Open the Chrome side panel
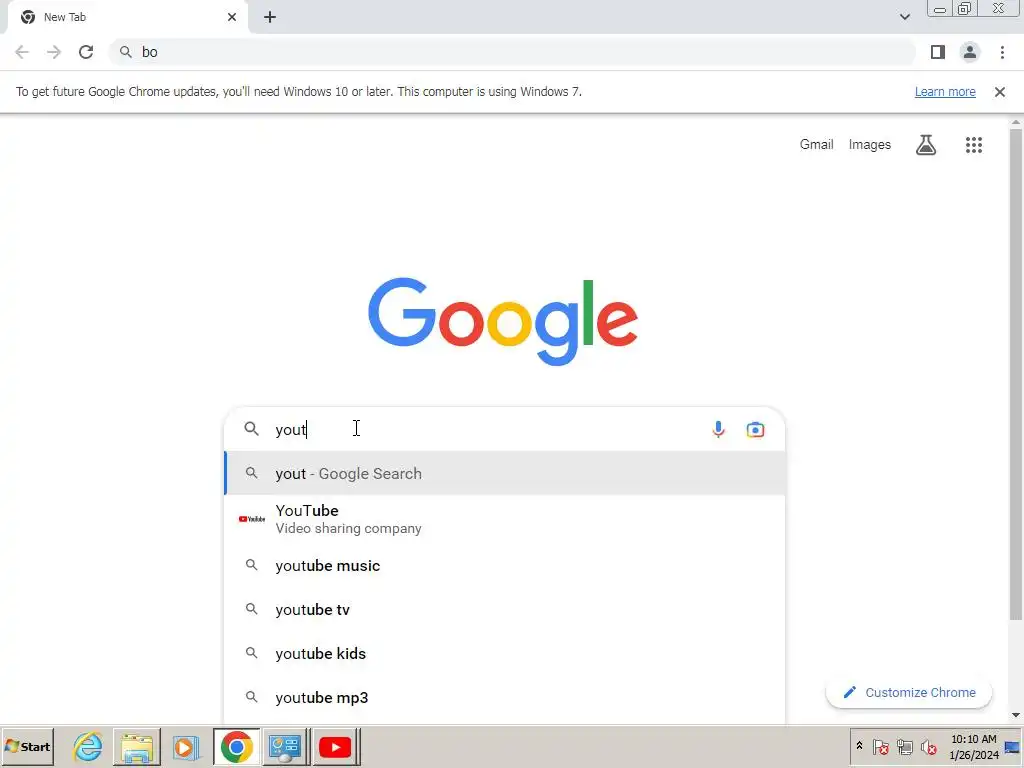1024x768 pixels. pos(938,52)
